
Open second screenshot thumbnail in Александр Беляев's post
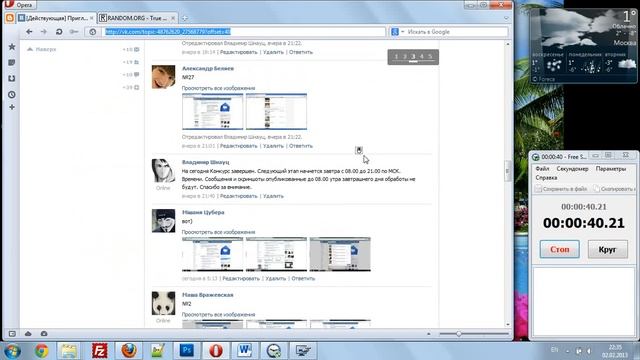click(x=276, y=111)
